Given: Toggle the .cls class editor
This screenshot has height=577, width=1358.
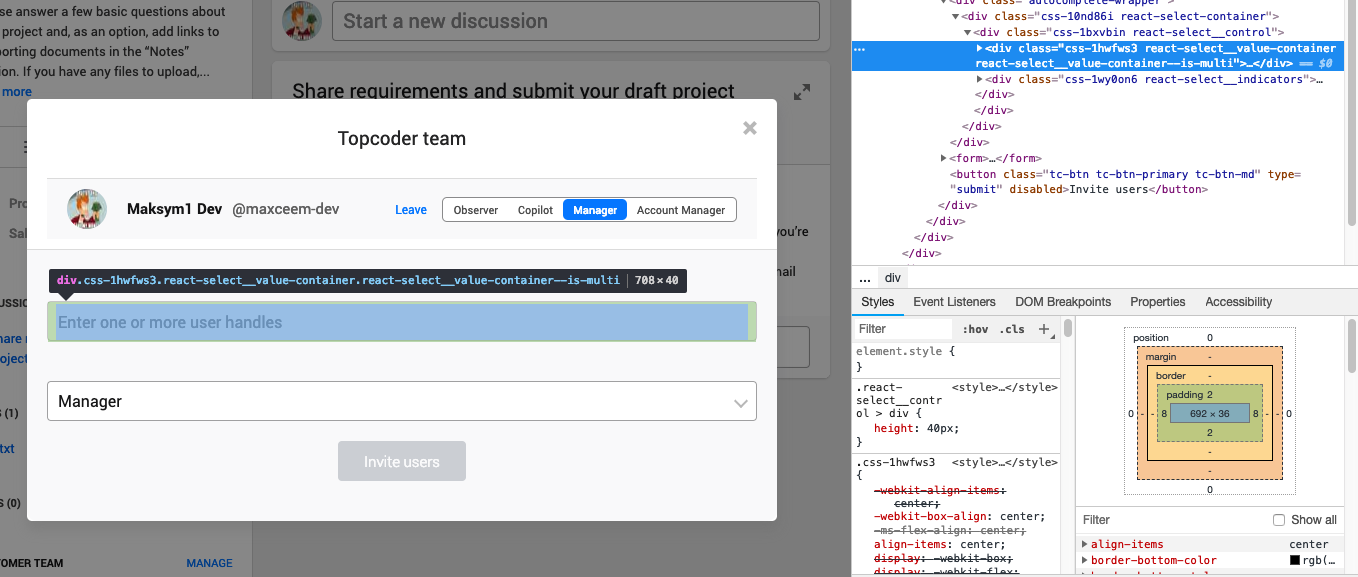Looking at the screenshot, I should tap(1013, 329).
